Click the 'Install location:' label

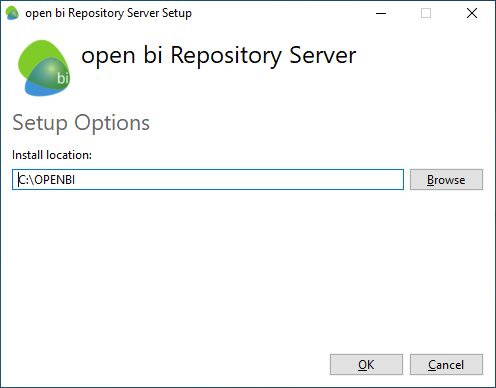click(x=52, y=155)
